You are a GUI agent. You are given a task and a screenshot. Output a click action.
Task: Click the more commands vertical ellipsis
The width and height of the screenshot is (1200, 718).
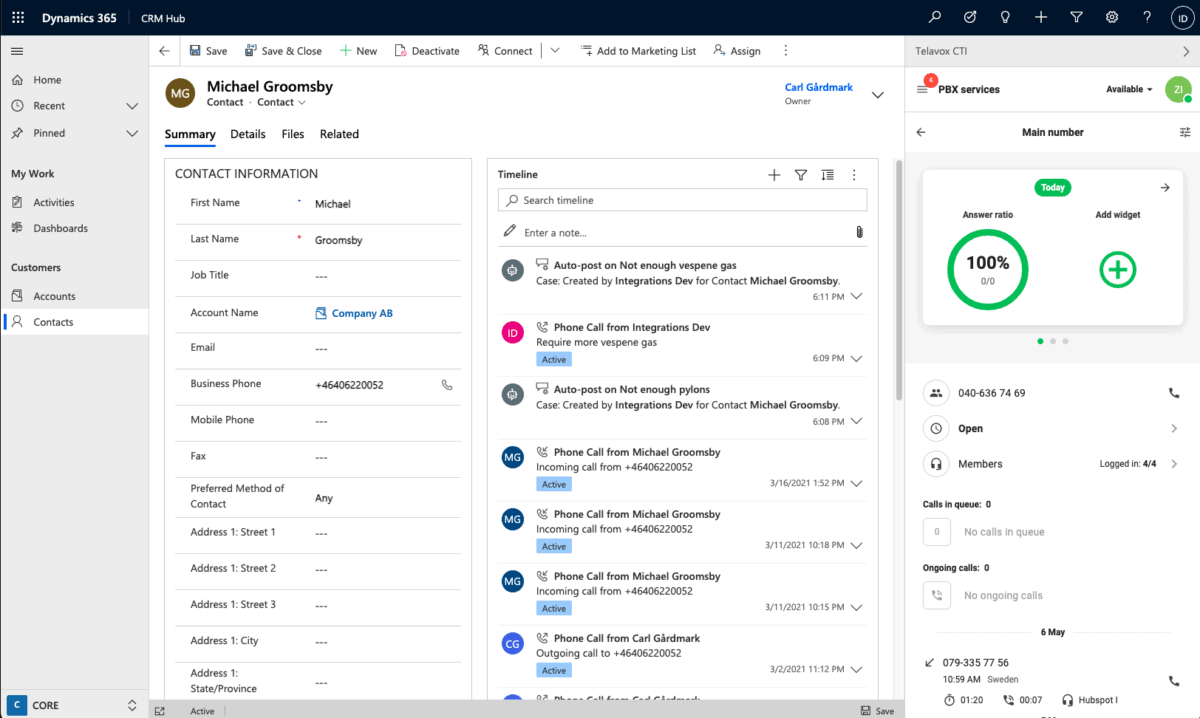[x=785, y=51]
